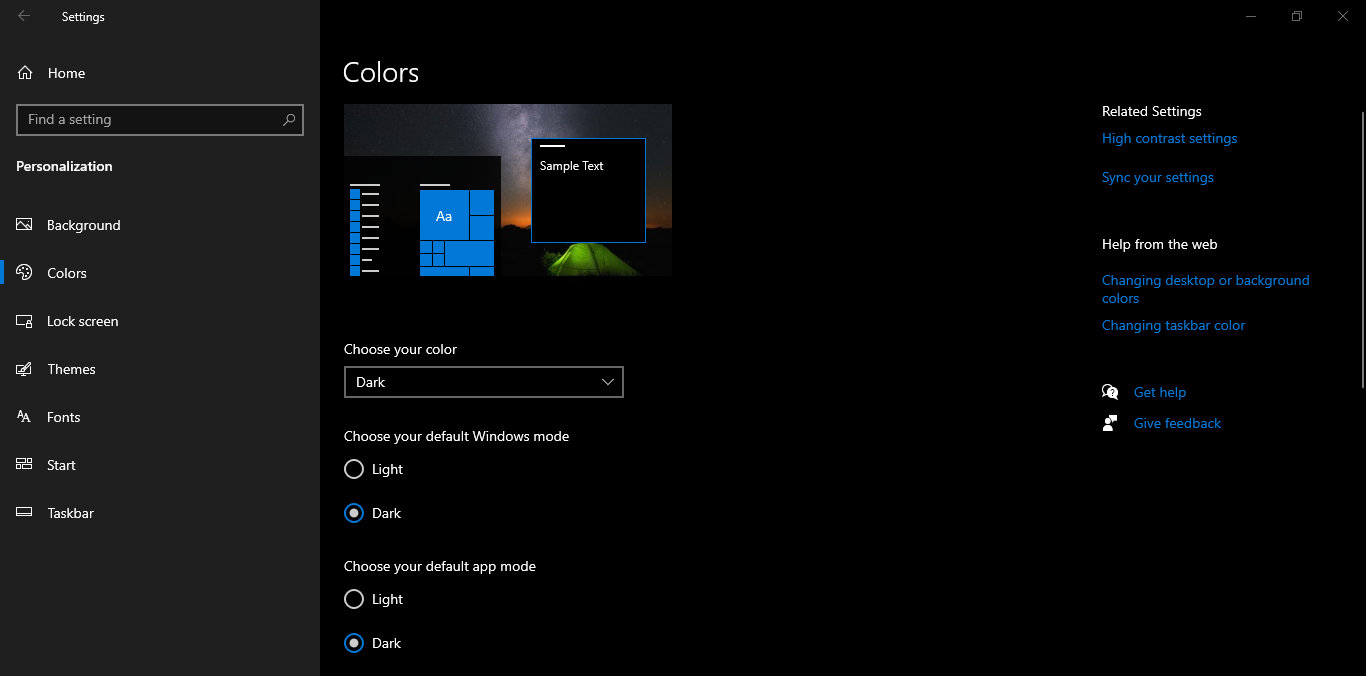Image resolution: width=1366 pixels, height=676 pixels.
Task: Select Dark for default Windows mode
Action: (353, 513)
